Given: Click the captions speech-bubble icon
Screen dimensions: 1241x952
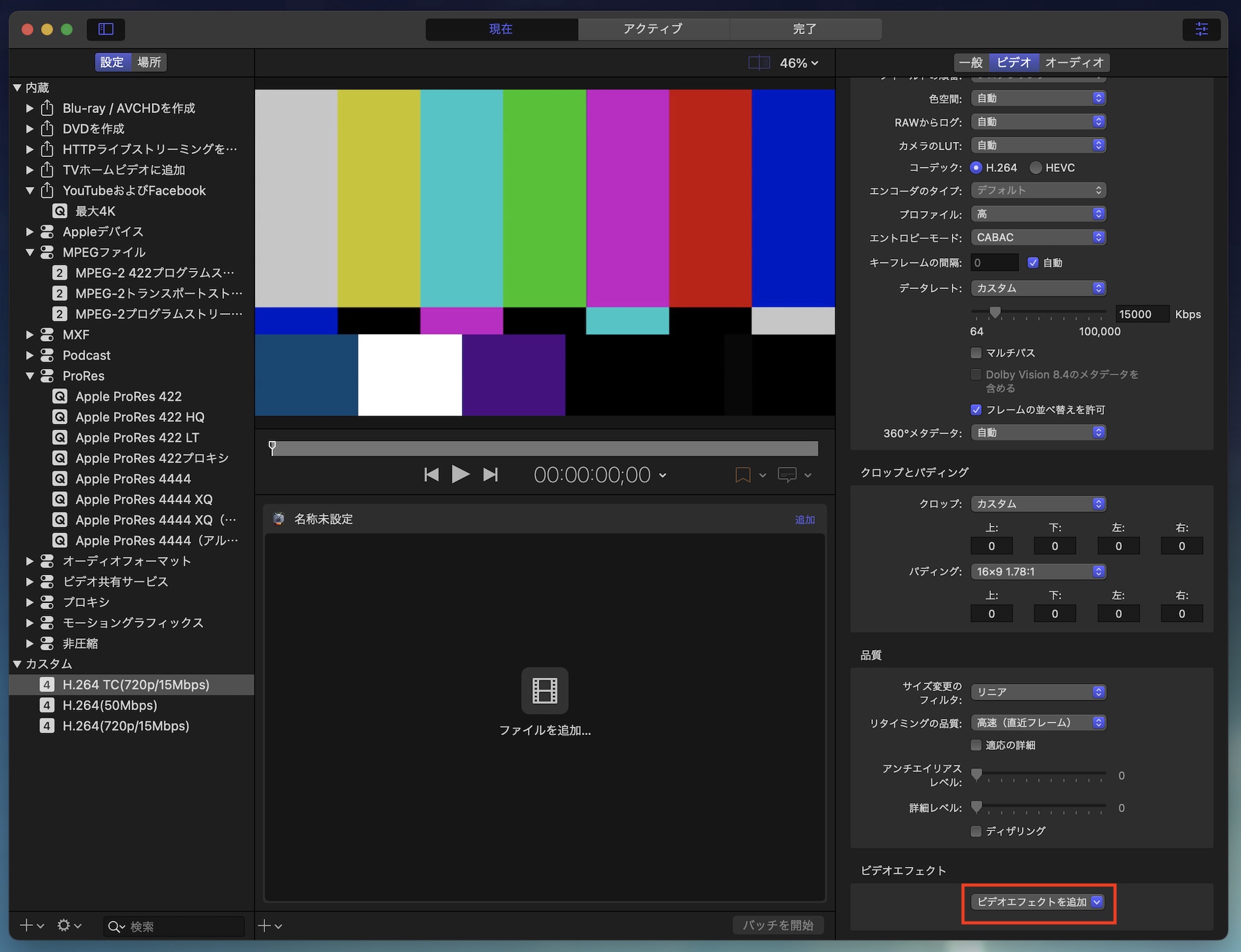Looking at the screenshot, I should click(x=787, y=475).
